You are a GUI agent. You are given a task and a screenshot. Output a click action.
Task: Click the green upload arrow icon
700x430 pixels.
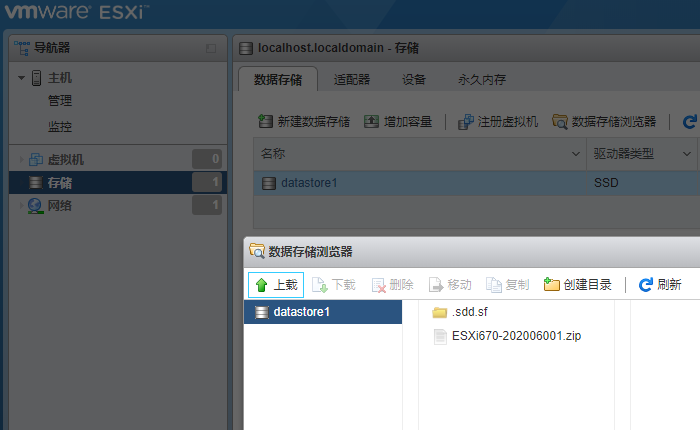click(262, 285)
